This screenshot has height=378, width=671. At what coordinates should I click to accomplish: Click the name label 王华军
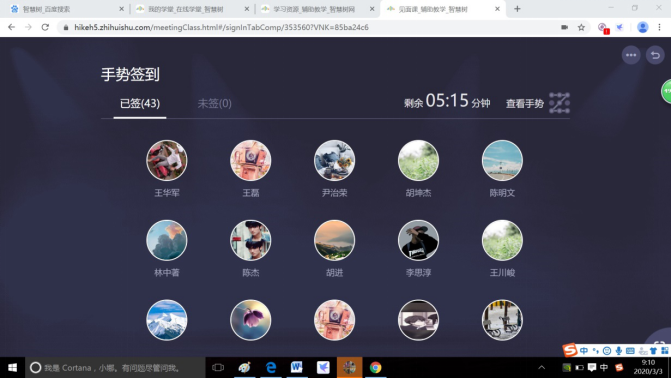click(x=167, y=193)
